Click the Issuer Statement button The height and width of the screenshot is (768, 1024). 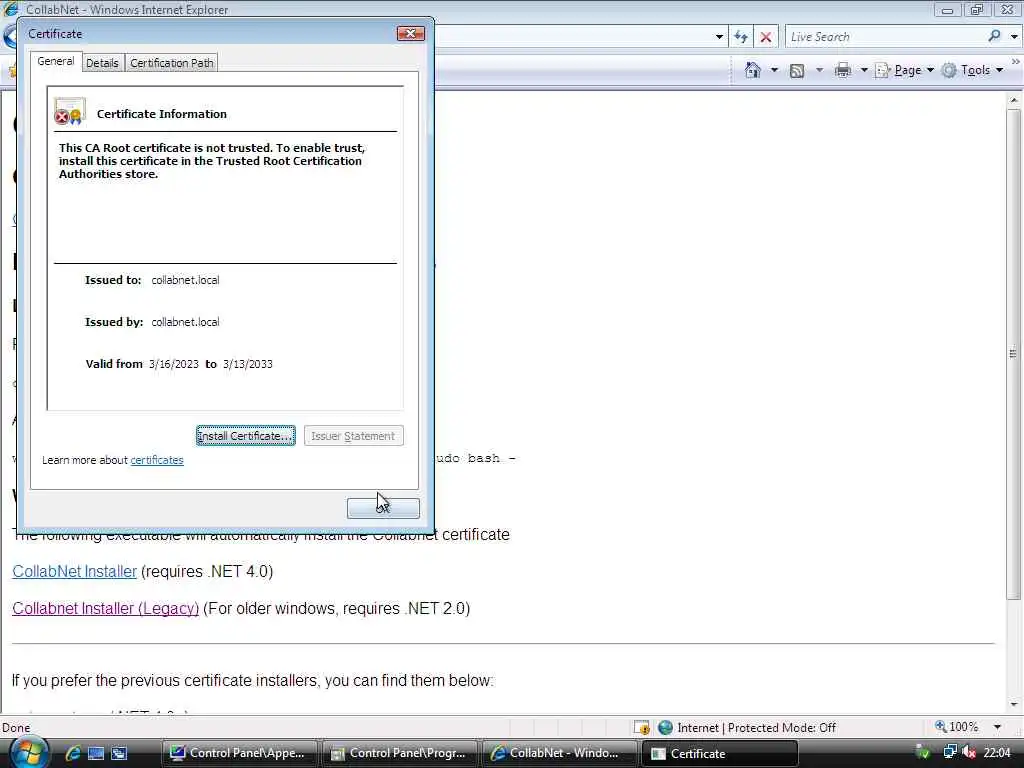(x=353, y=436)
